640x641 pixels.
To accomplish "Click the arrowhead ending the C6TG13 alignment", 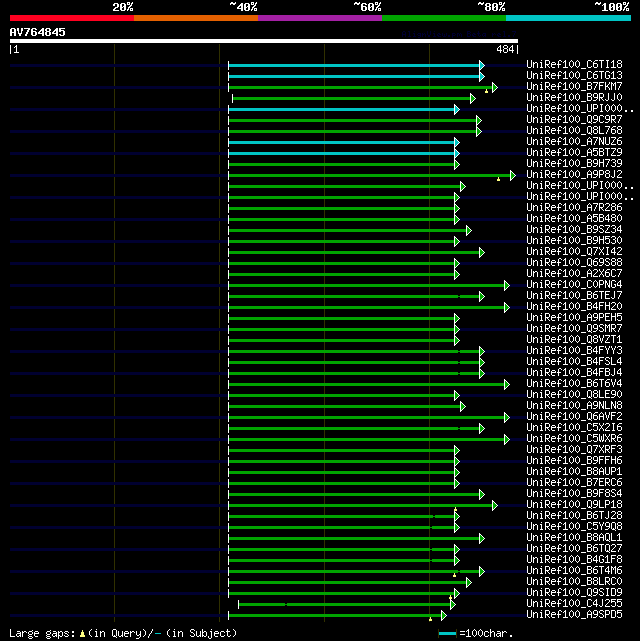I will pos(482,76).
